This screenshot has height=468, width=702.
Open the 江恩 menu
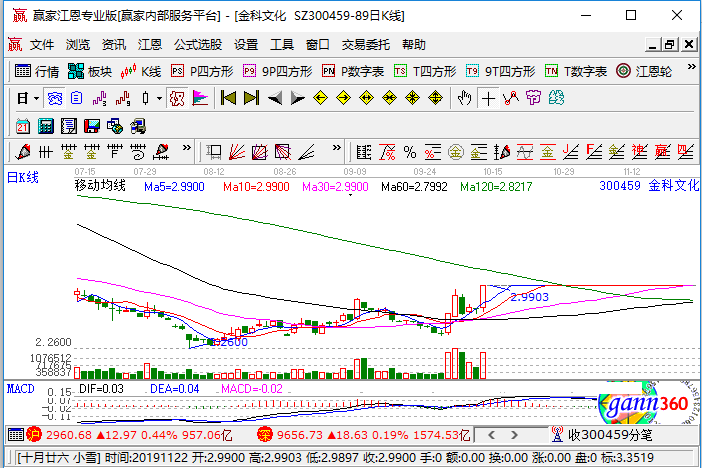[x=150, y=45]
